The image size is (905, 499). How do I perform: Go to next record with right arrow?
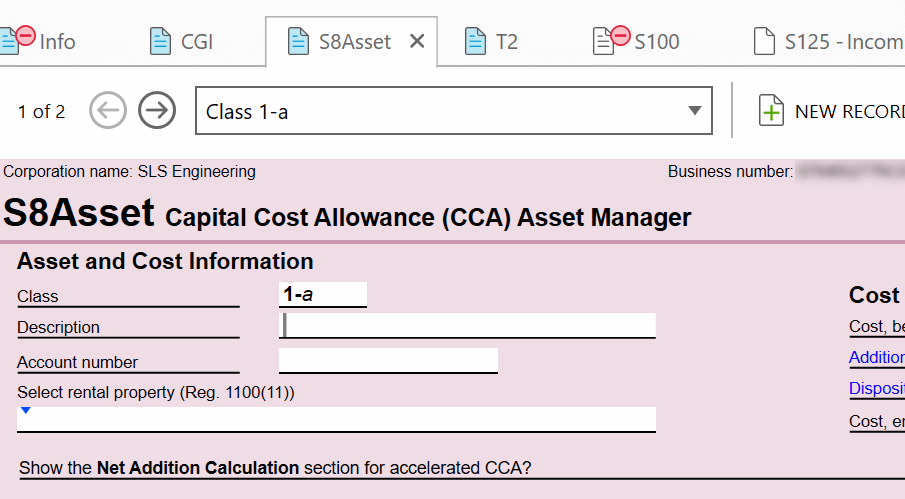(x=157, y=110)
